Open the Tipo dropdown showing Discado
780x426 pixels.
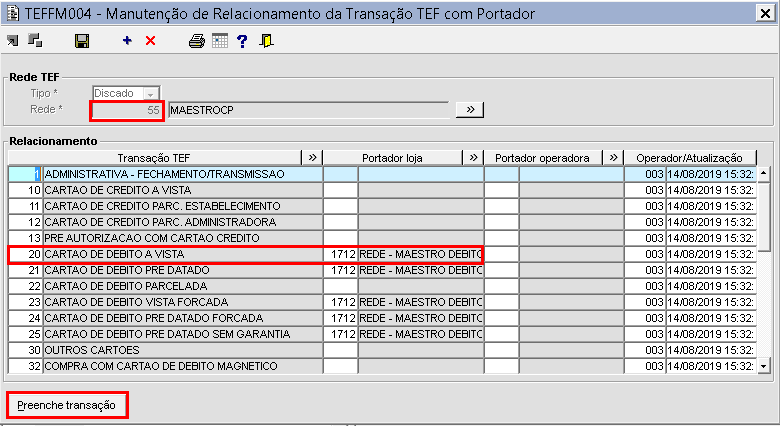coord(126,93)
